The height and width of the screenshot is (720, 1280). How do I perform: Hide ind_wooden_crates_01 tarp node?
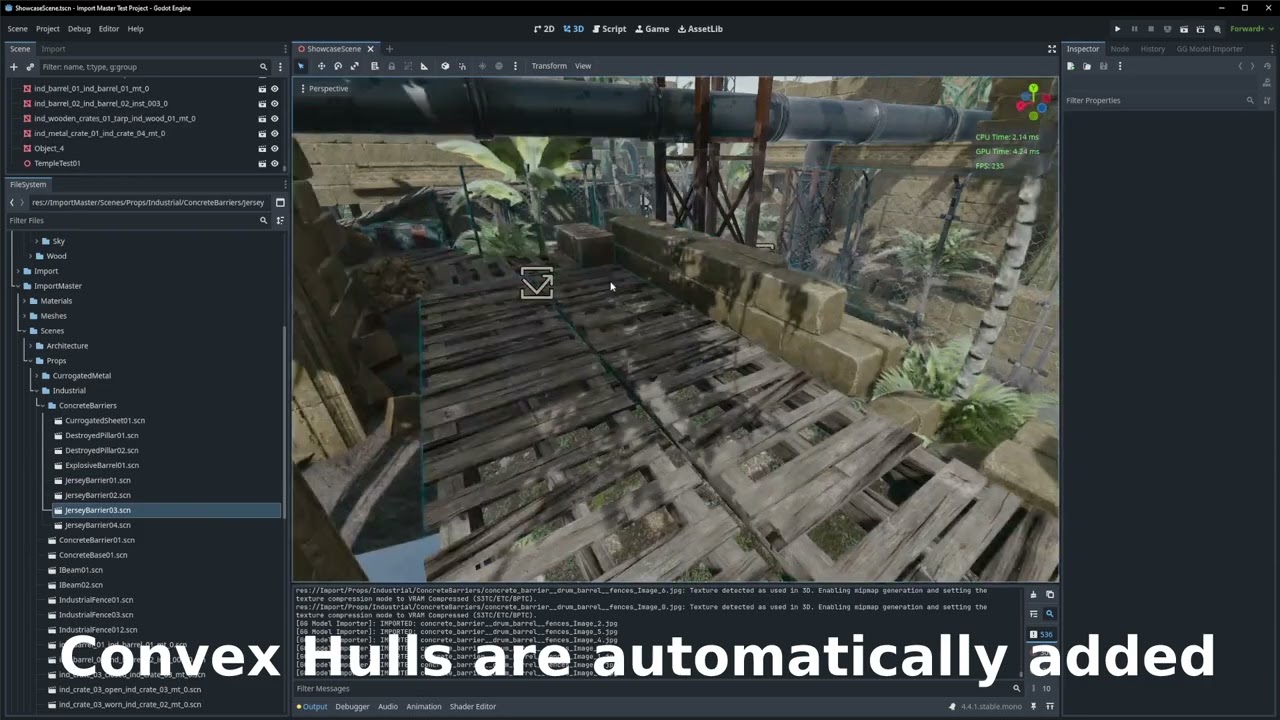(x=275, y=118)
